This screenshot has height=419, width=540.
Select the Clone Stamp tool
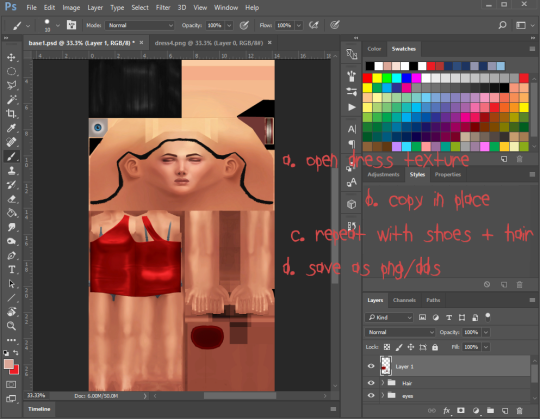[x=11, y=170]
